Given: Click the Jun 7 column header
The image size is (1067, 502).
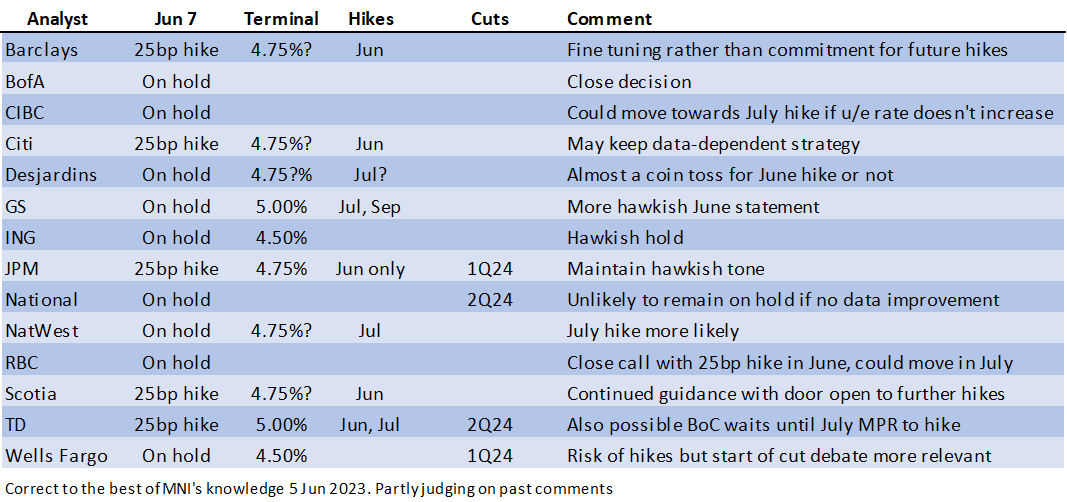Looking at the screenshot, I should (176, 19).
